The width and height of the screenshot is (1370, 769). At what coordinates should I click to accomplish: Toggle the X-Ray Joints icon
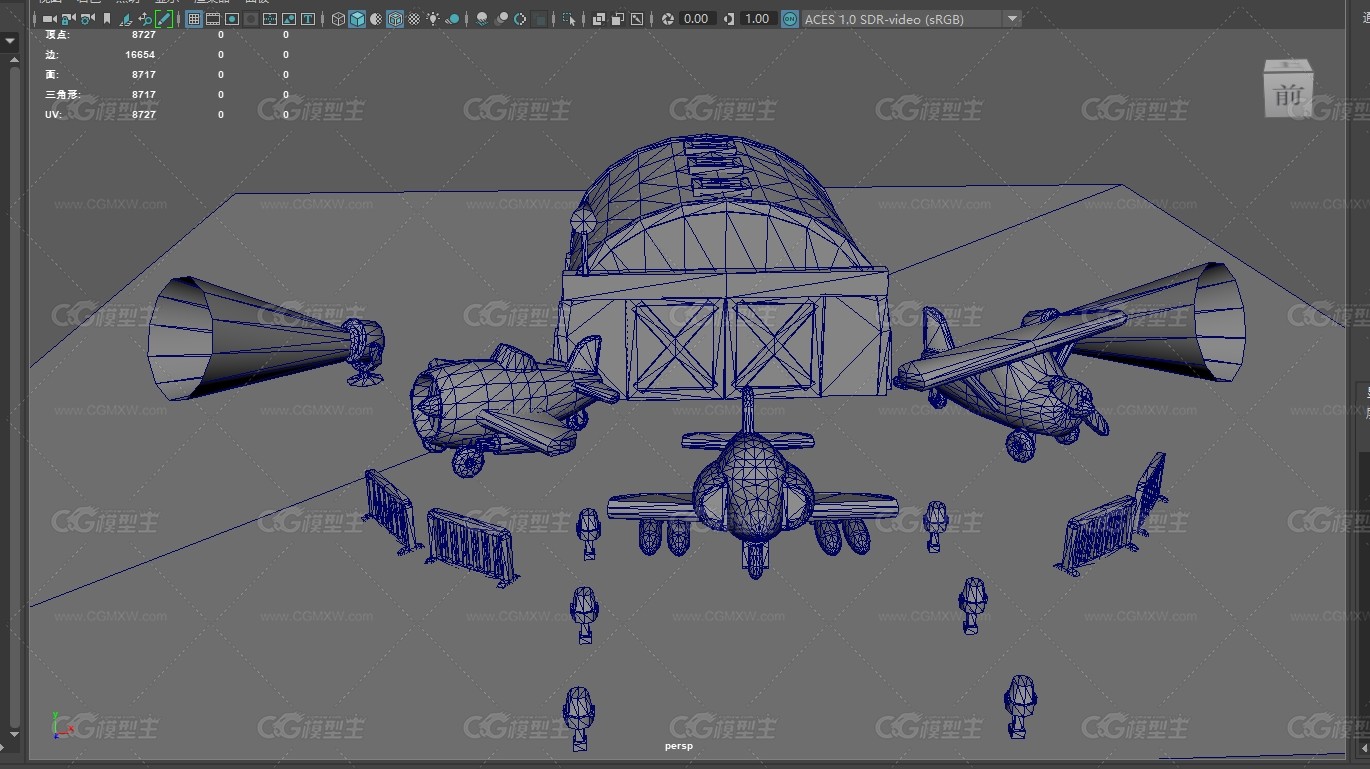[636, 19]
